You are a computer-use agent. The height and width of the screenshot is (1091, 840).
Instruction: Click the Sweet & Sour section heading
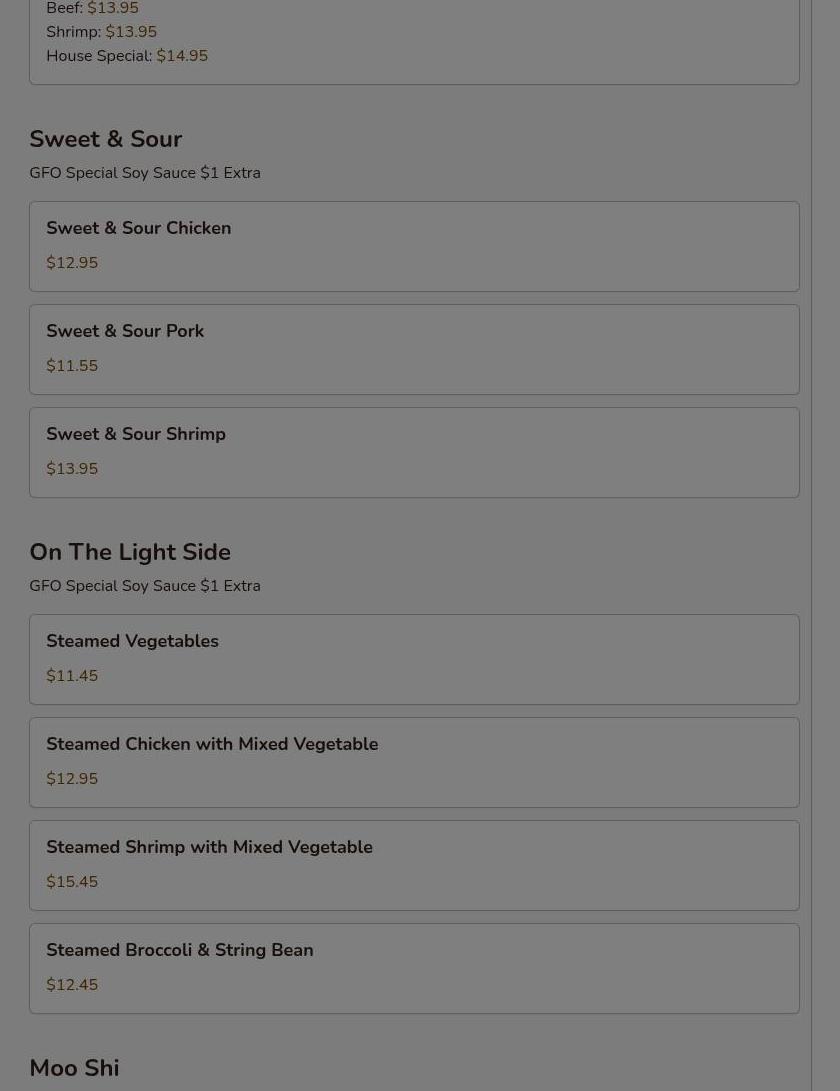click(x=106, y=139)
